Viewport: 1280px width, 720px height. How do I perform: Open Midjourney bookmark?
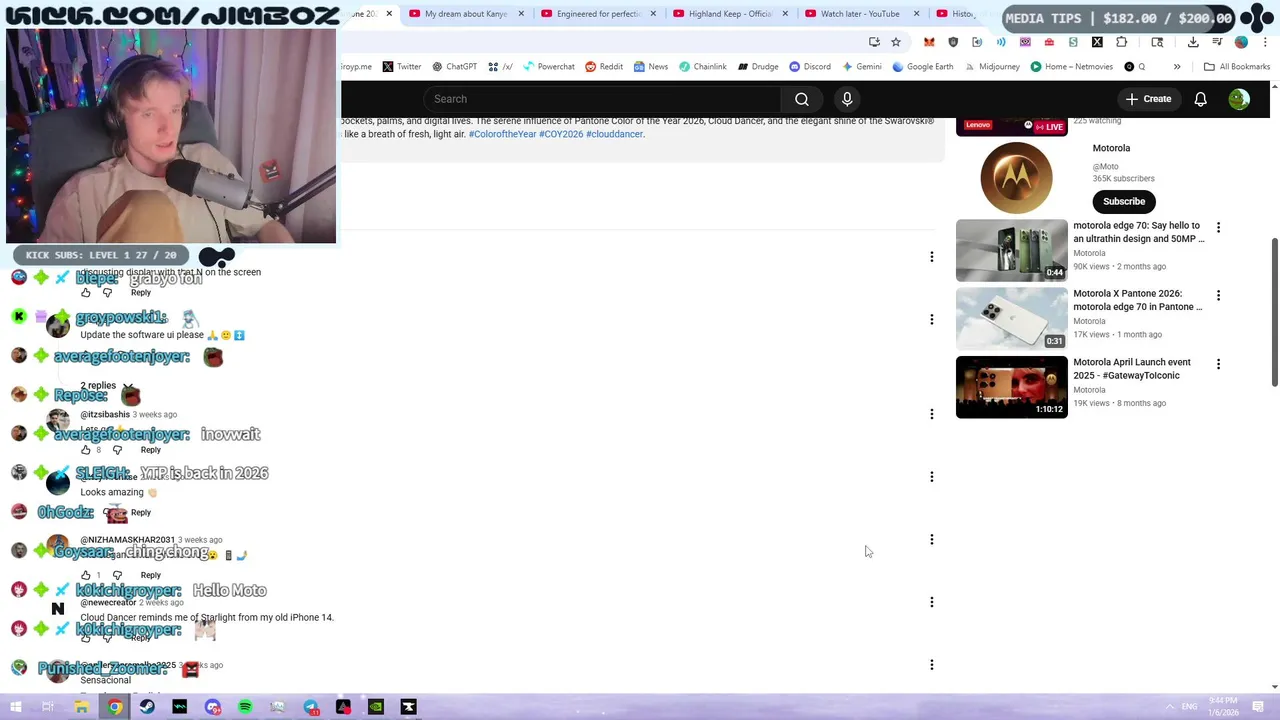pyautogui.click(x=992, y=67)
